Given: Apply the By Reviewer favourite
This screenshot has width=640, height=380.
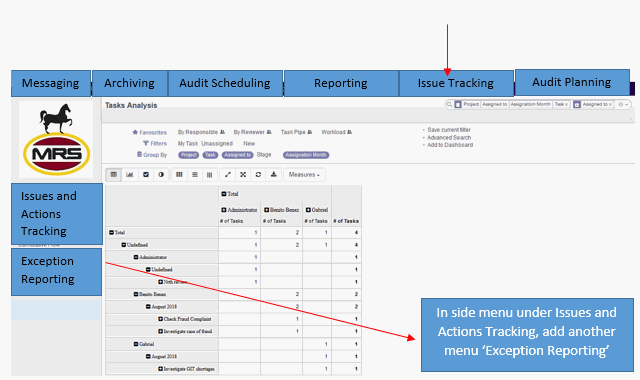Looking at the screenshot, I should pos(252,132).
